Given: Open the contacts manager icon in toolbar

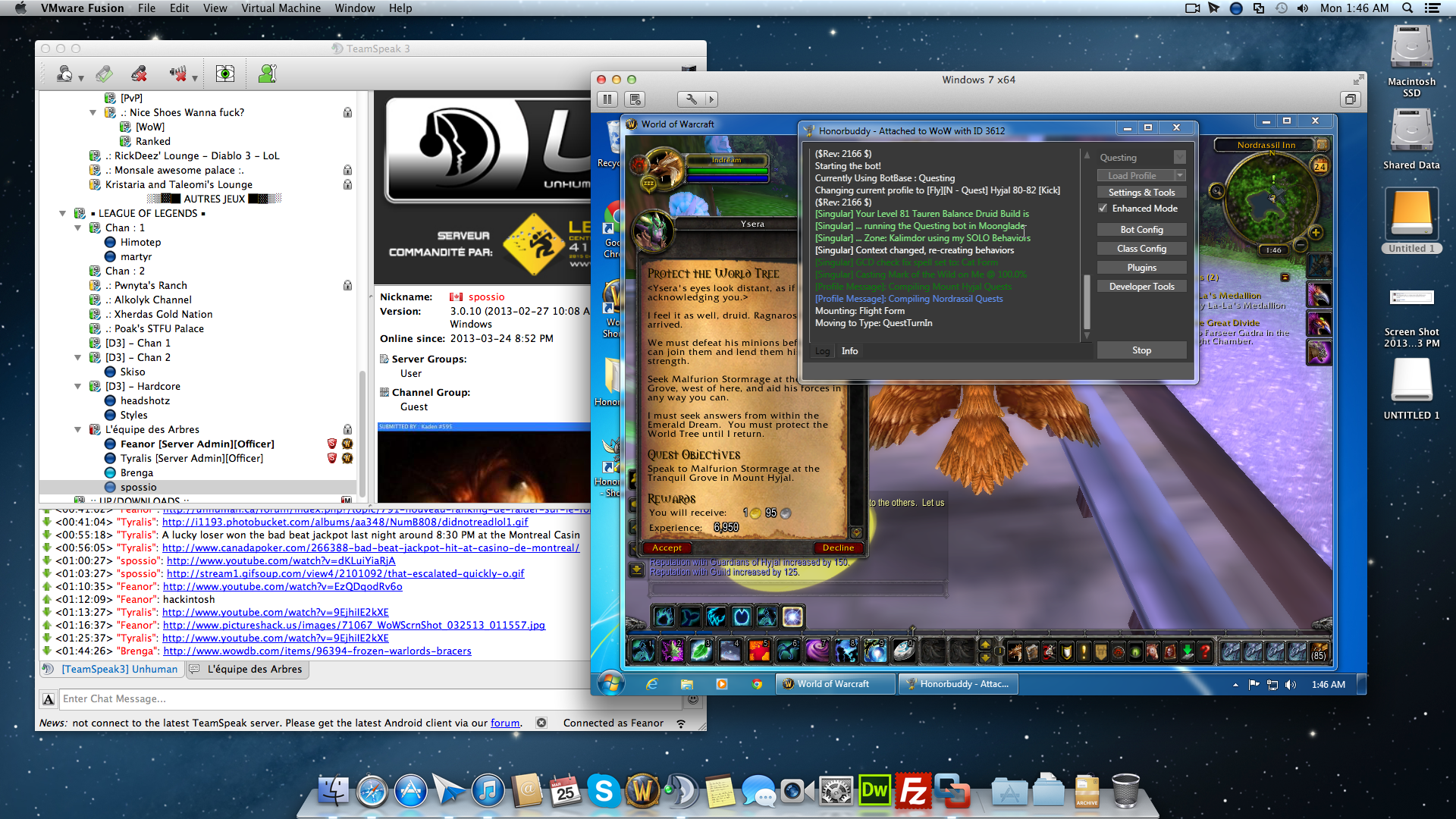Looking at the screenshot, I should (268, 74).
